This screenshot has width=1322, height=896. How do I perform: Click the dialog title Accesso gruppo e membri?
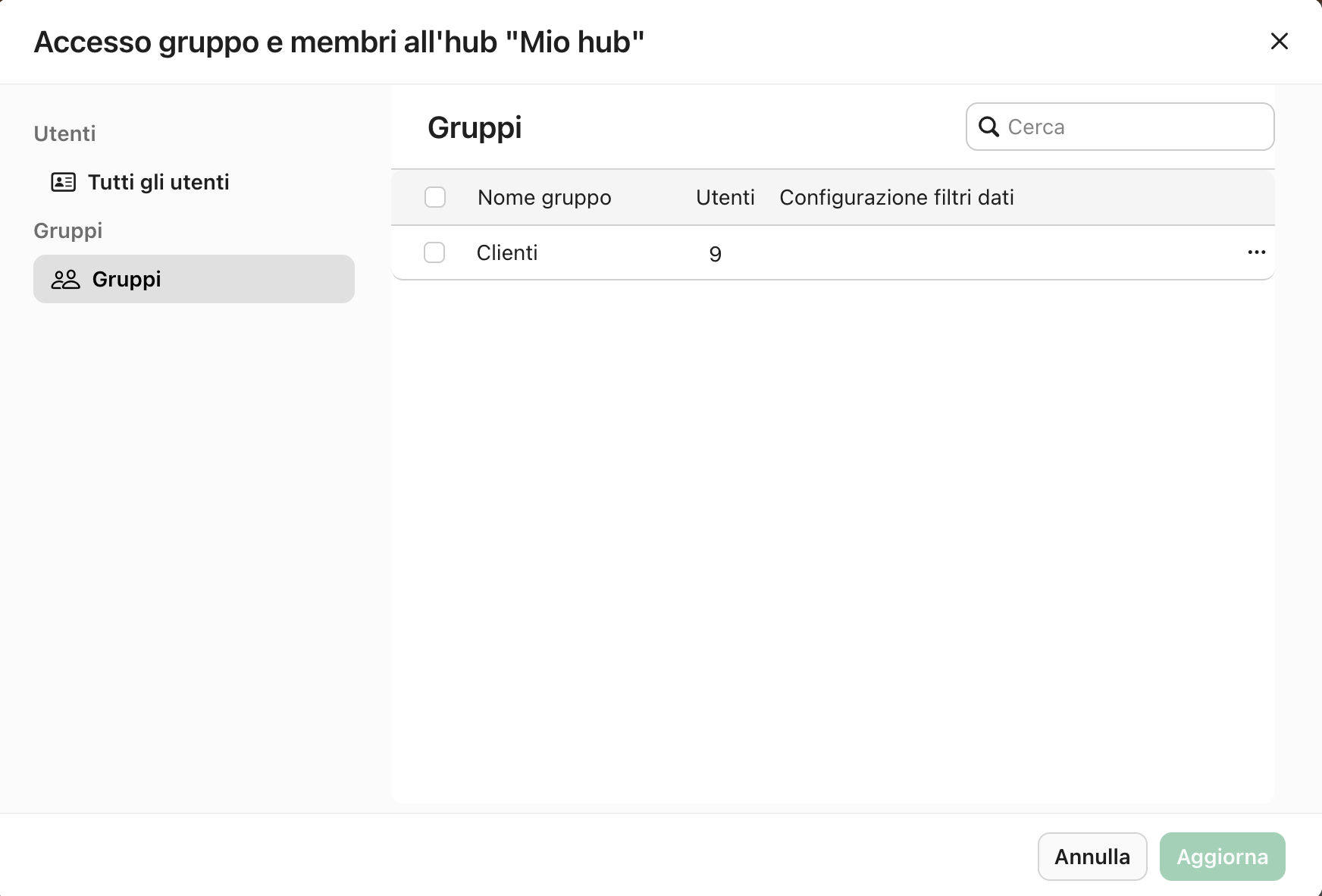[339, 42]
